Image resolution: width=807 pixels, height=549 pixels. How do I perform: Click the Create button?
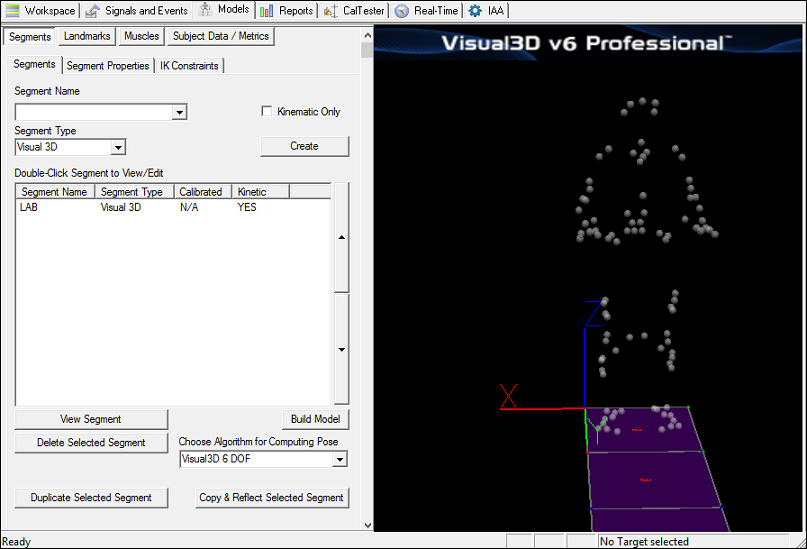pyautogui.click(x=304, y=146)
